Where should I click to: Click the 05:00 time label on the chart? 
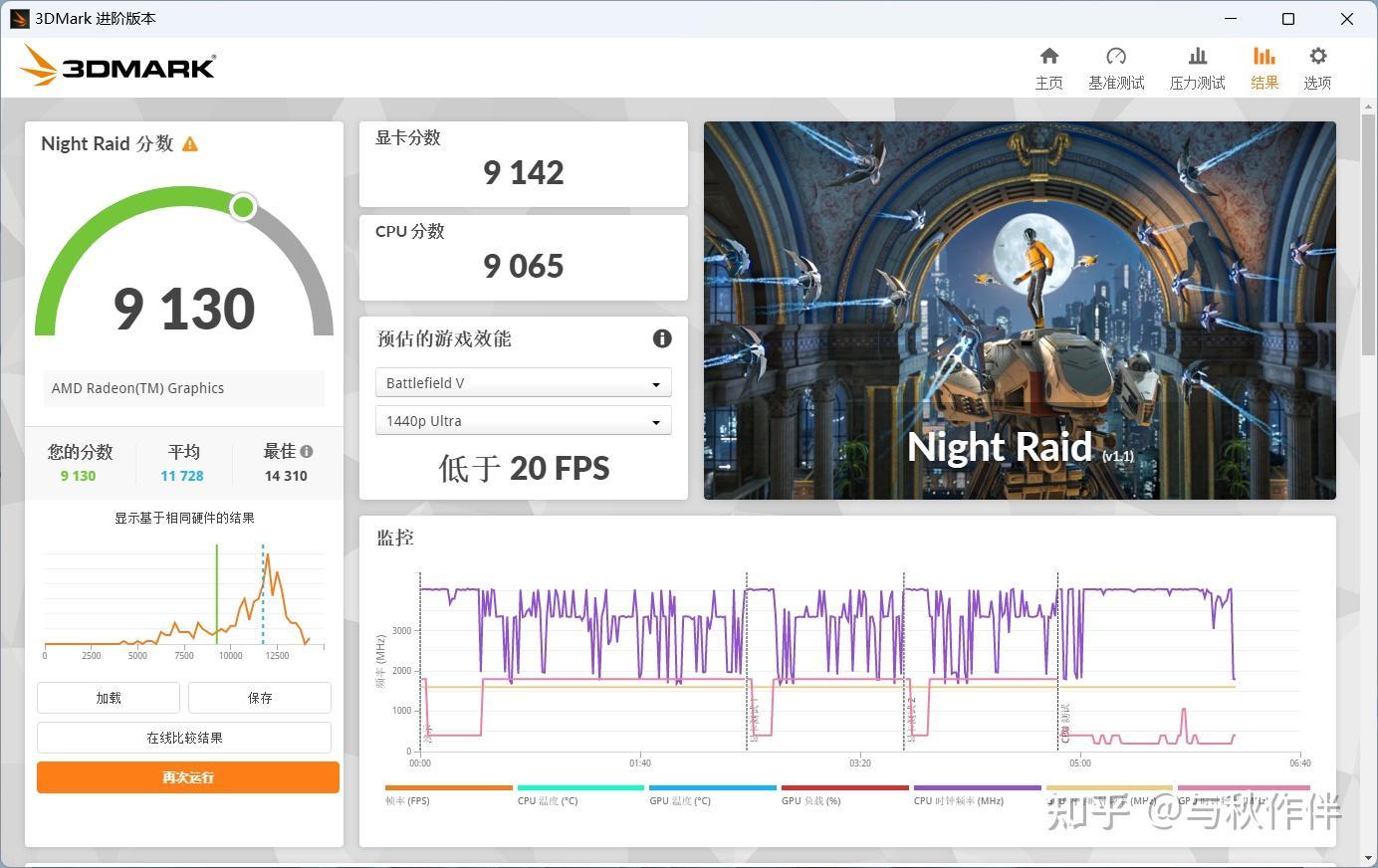[x=1080, y=763]
